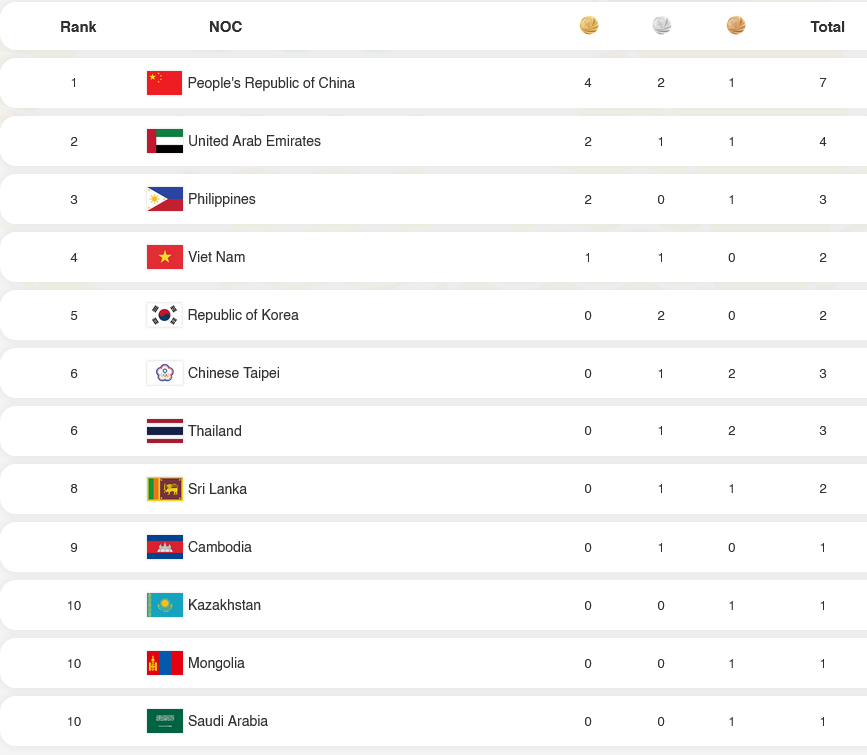Open the Cambodia country link
This screenshot has width=867, height=755.
pyautogui.click(x=219, y=547)
